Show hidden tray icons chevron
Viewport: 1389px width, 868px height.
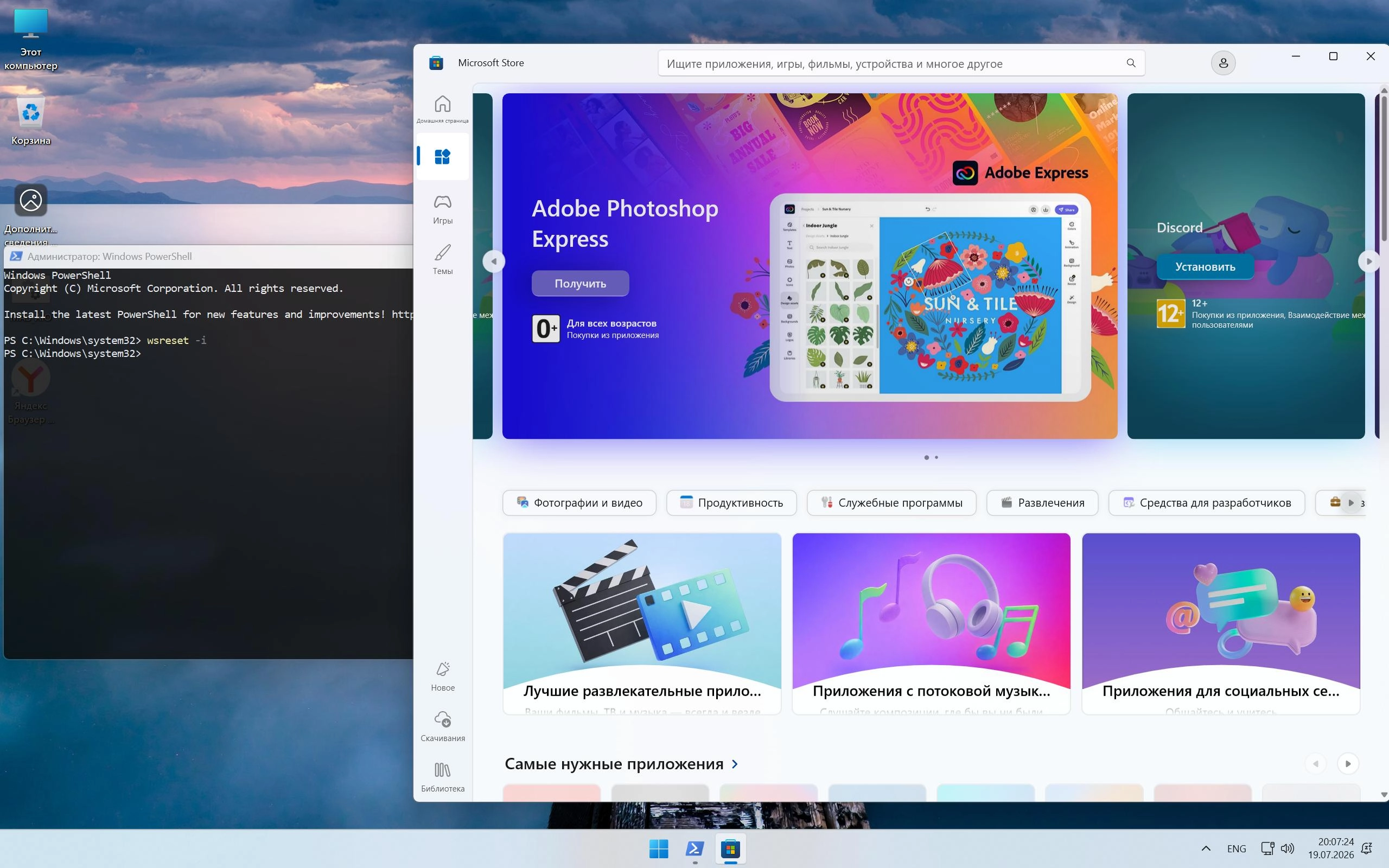[x=1206, y=848]
